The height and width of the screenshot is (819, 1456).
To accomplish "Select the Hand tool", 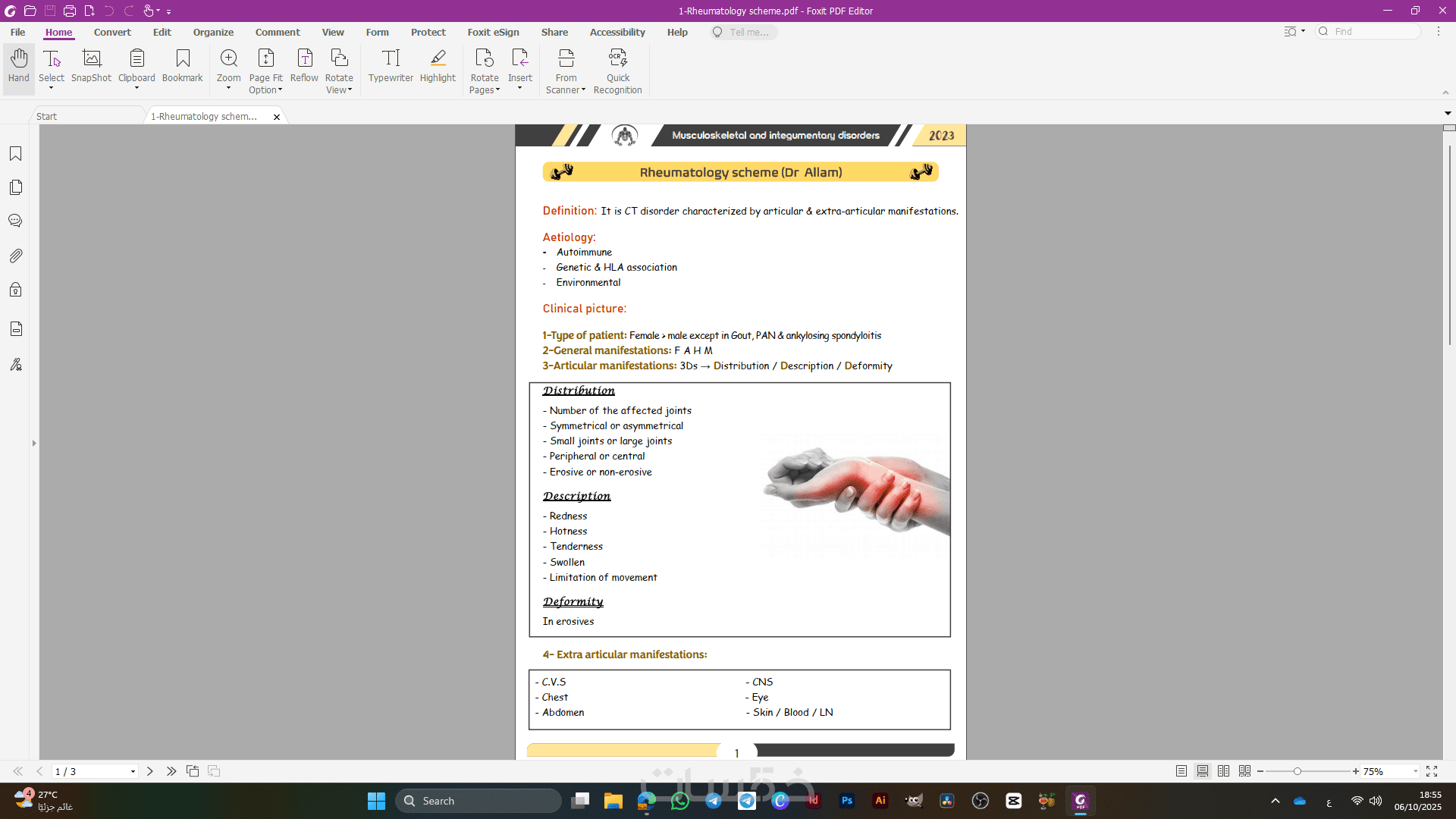I will coord(18,66).
